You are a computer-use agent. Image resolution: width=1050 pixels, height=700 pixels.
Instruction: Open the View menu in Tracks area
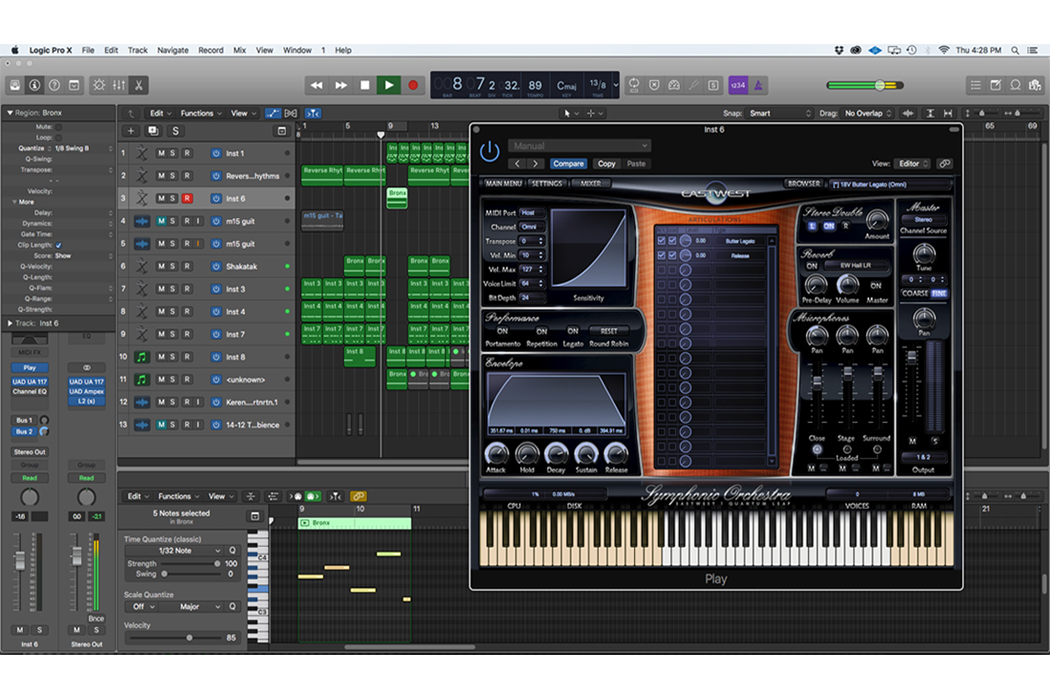[x=243, y=113]
